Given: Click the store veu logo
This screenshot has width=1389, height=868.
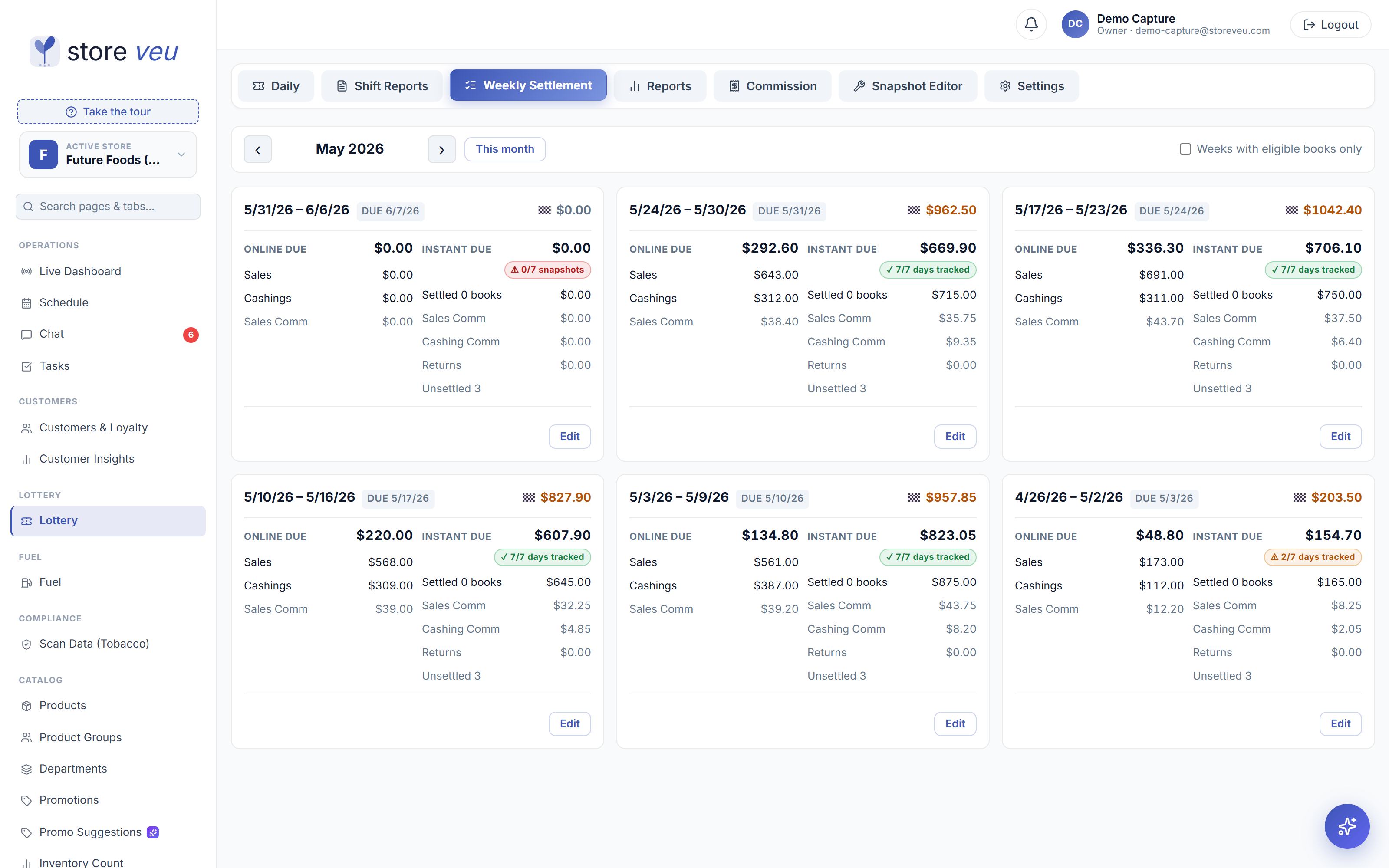Looking at the screenshot, I should tap(104, 52).
